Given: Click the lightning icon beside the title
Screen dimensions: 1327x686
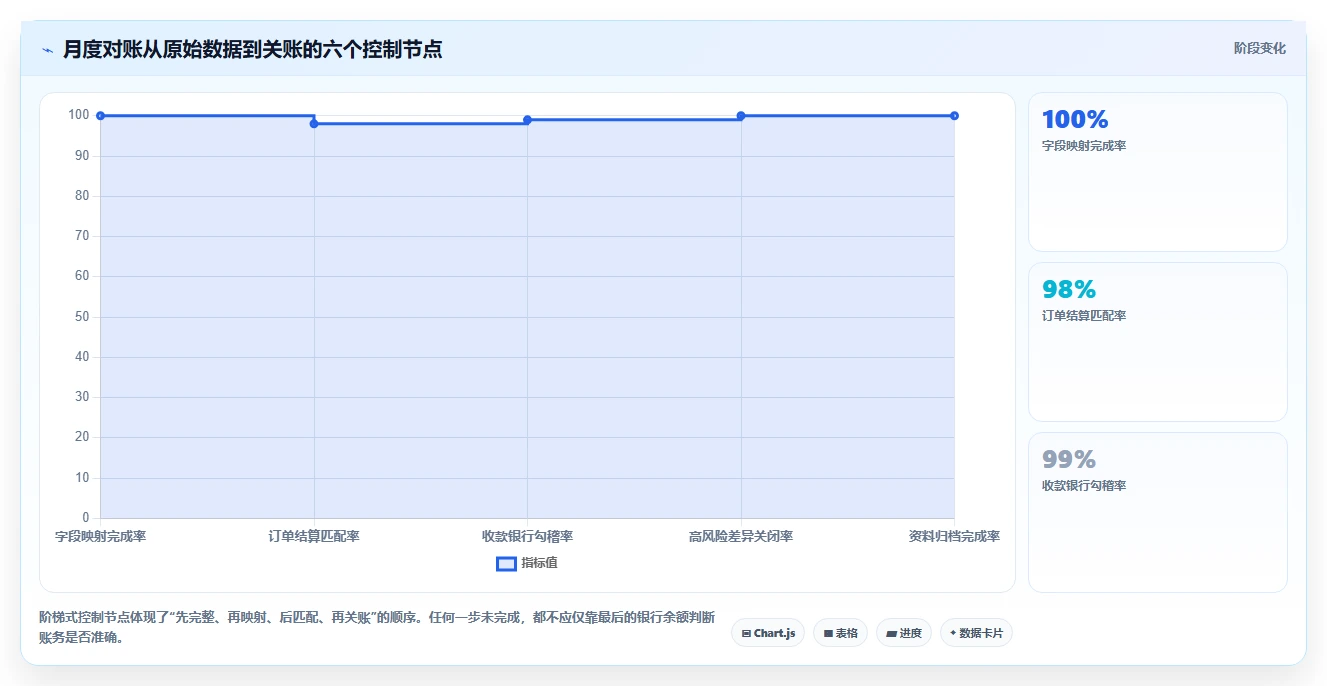Looking at the screenshot, I should pos(47,50).
